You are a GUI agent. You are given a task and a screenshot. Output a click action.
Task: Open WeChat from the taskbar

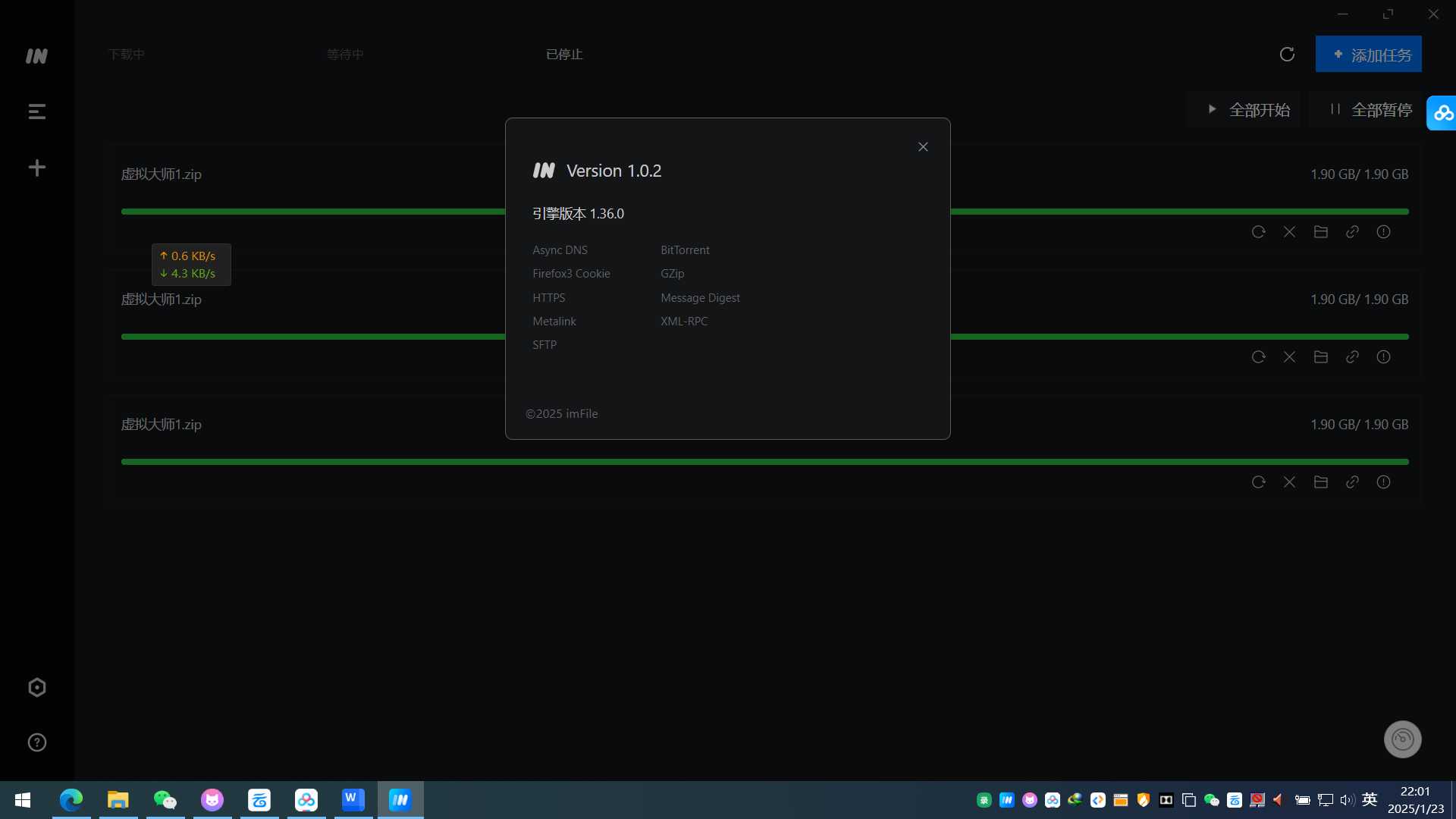pos(165,800)
